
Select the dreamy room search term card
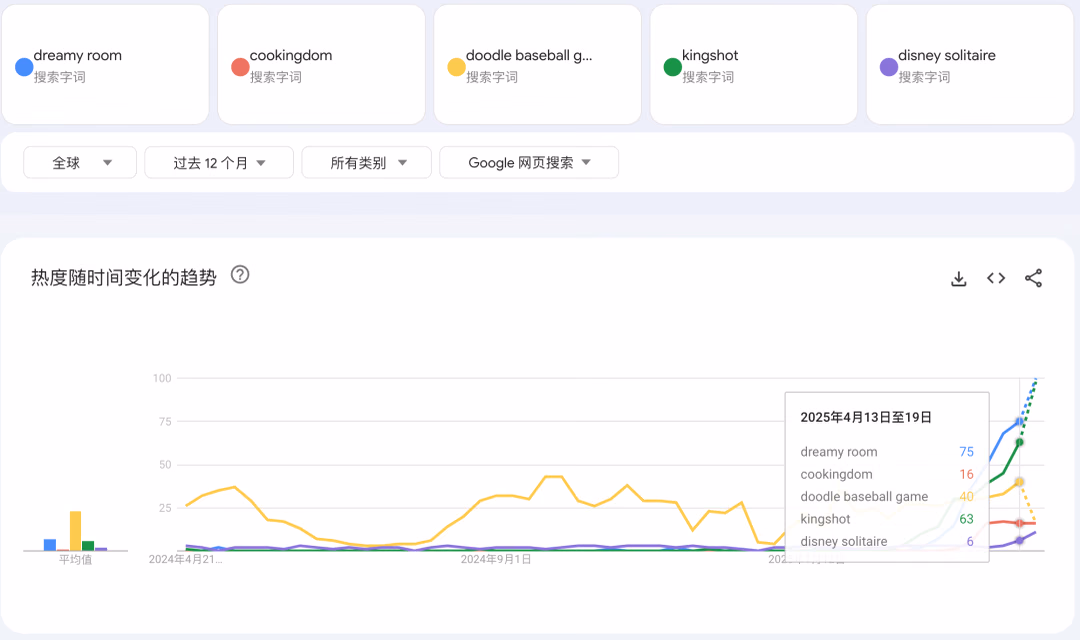[105, 65]
